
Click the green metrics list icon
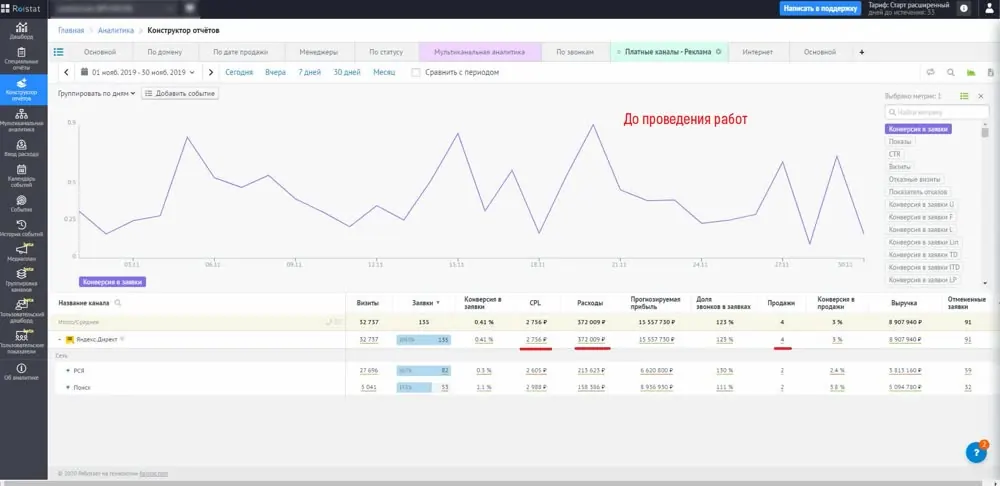click(964, 96)
